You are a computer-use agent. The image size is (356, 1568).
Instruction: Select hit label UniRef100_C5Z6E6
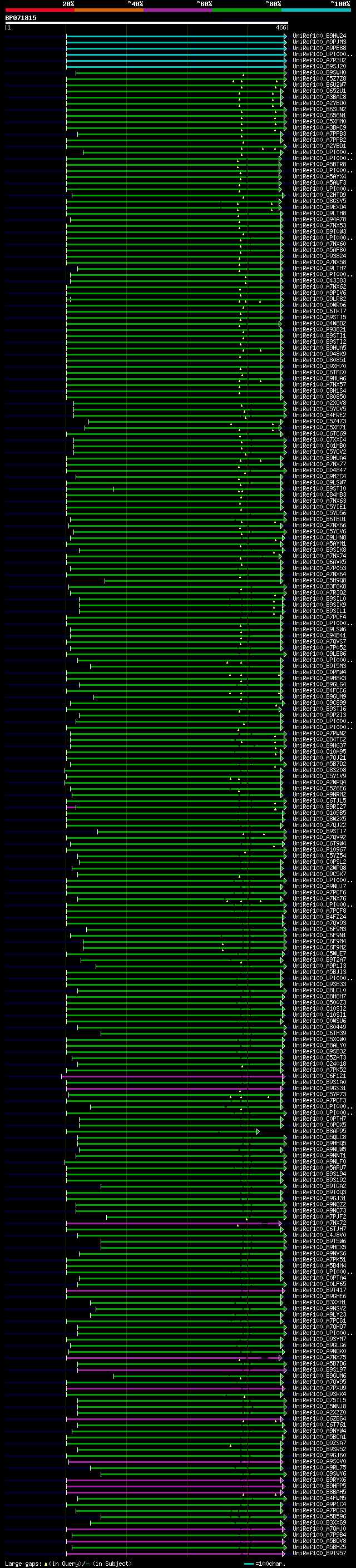319,788
